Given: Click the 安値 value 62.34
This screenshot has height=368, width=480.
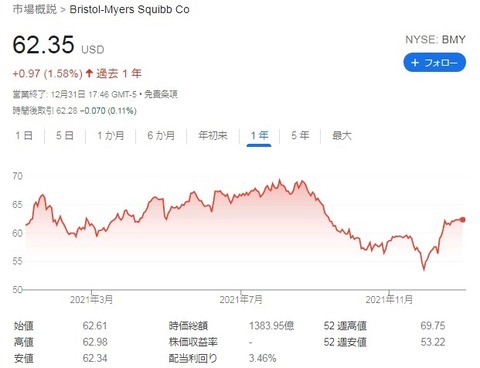Looking at the screenshot, I should coord(95,358).
